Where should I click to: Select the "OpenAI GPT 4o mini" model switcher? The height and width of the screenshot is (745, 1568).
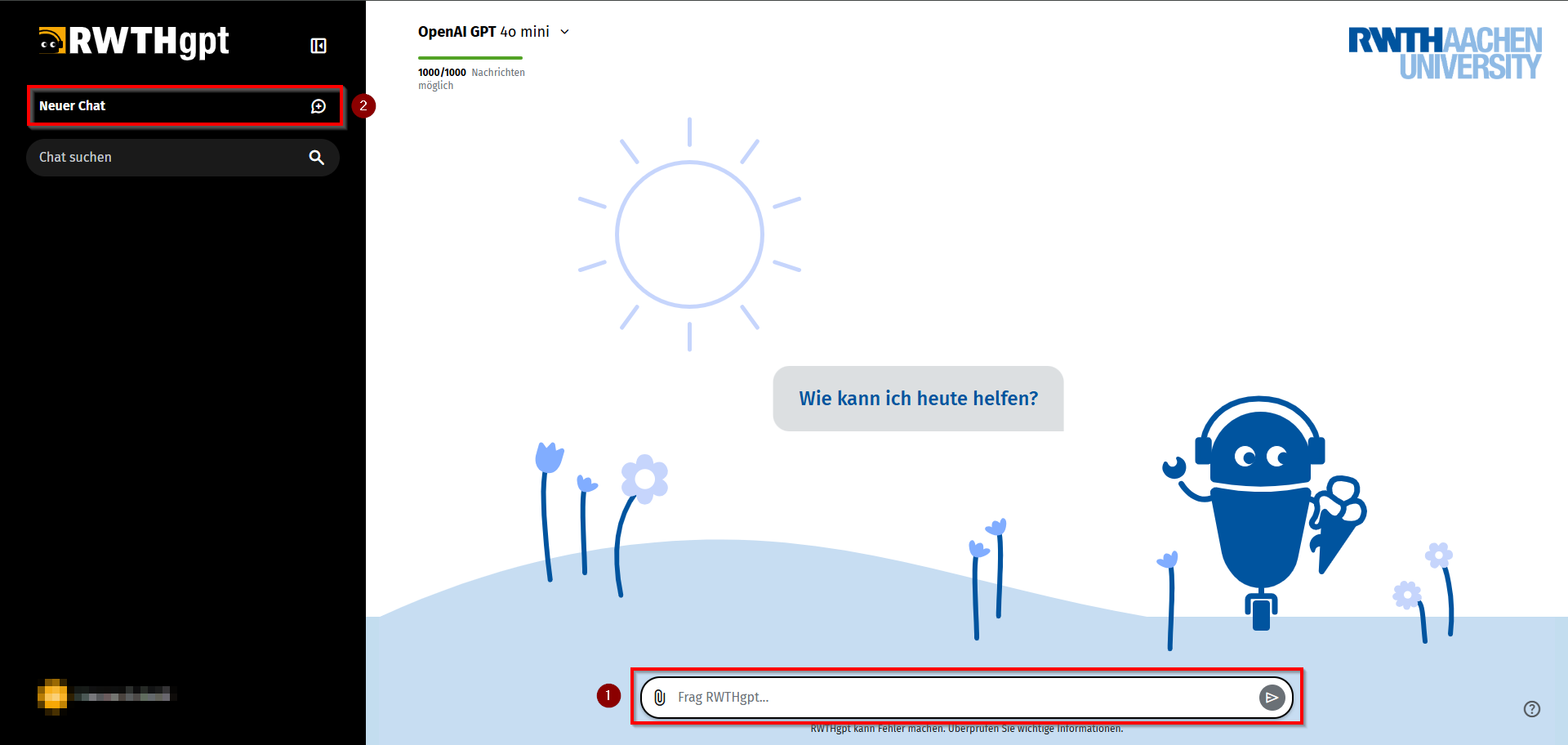click(482, 32)
